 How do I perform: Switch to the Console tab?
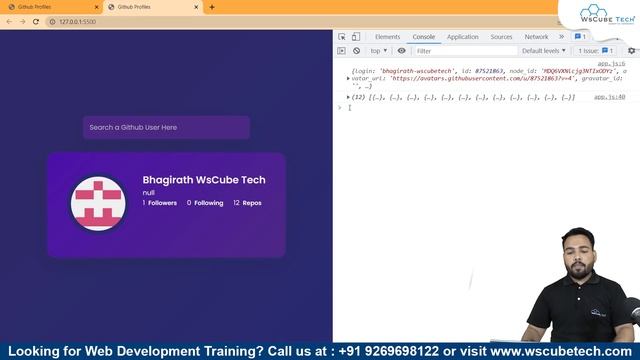[423, 37]
